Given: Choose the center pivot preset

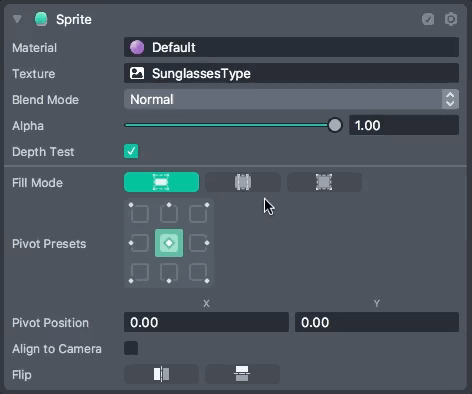Looking at the screenshot, I should pos(169,243).
